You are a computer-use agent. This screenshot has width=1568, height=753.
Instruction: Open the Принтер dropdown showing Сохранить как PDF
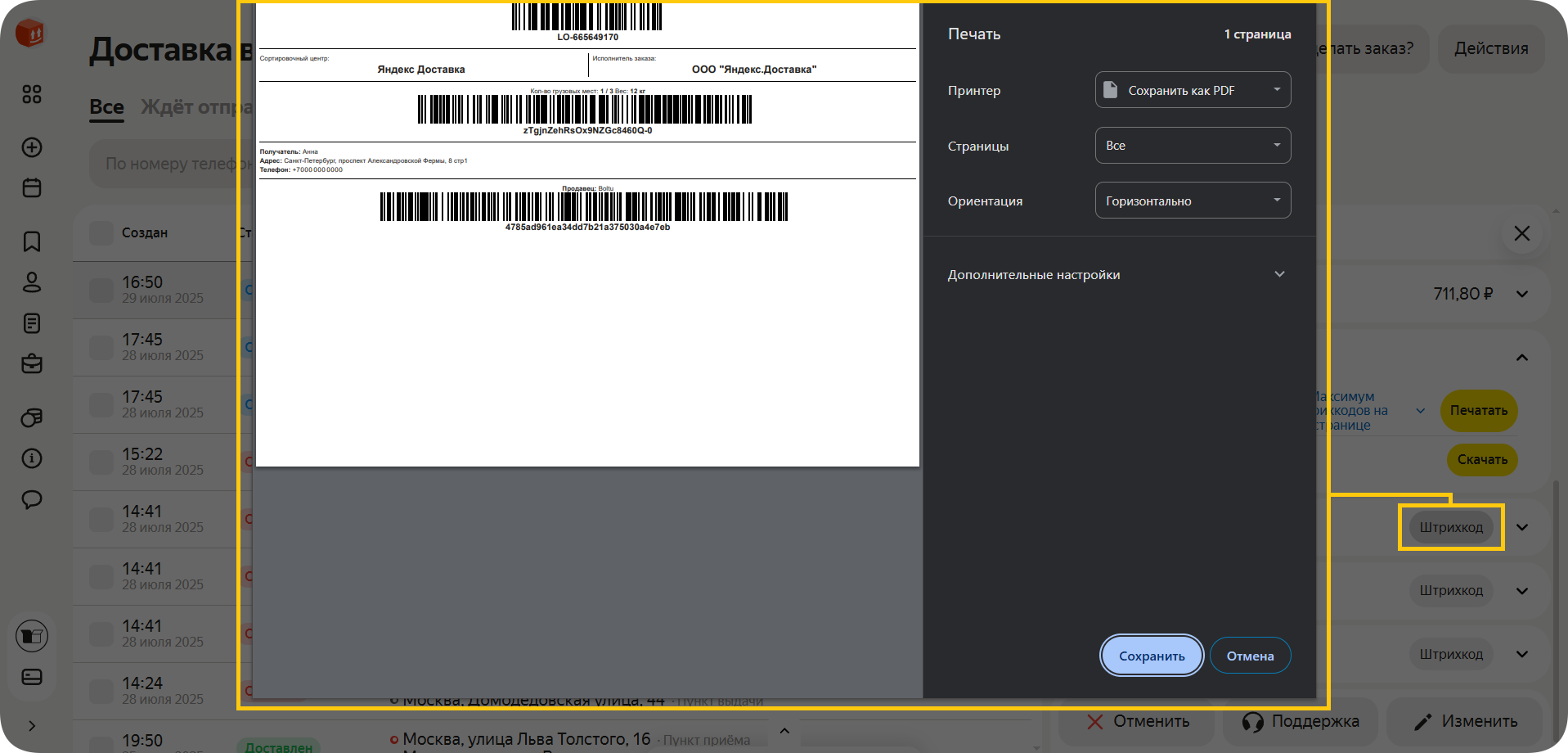click(1193, 90)
